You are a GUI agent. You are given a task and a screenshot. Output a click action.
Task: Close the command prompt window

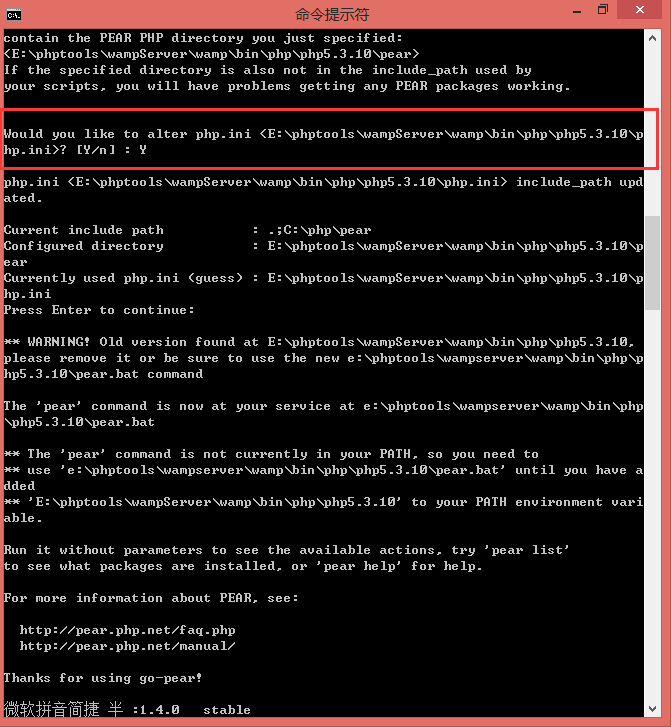point(639,10)
